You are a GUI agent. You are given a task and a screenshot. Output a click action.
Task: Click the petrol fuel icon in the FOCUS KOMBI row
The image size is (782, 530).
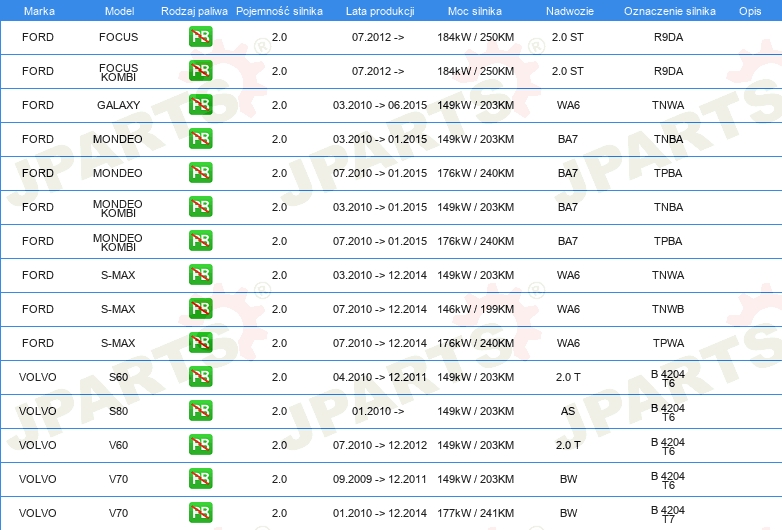tap(200, 71)
